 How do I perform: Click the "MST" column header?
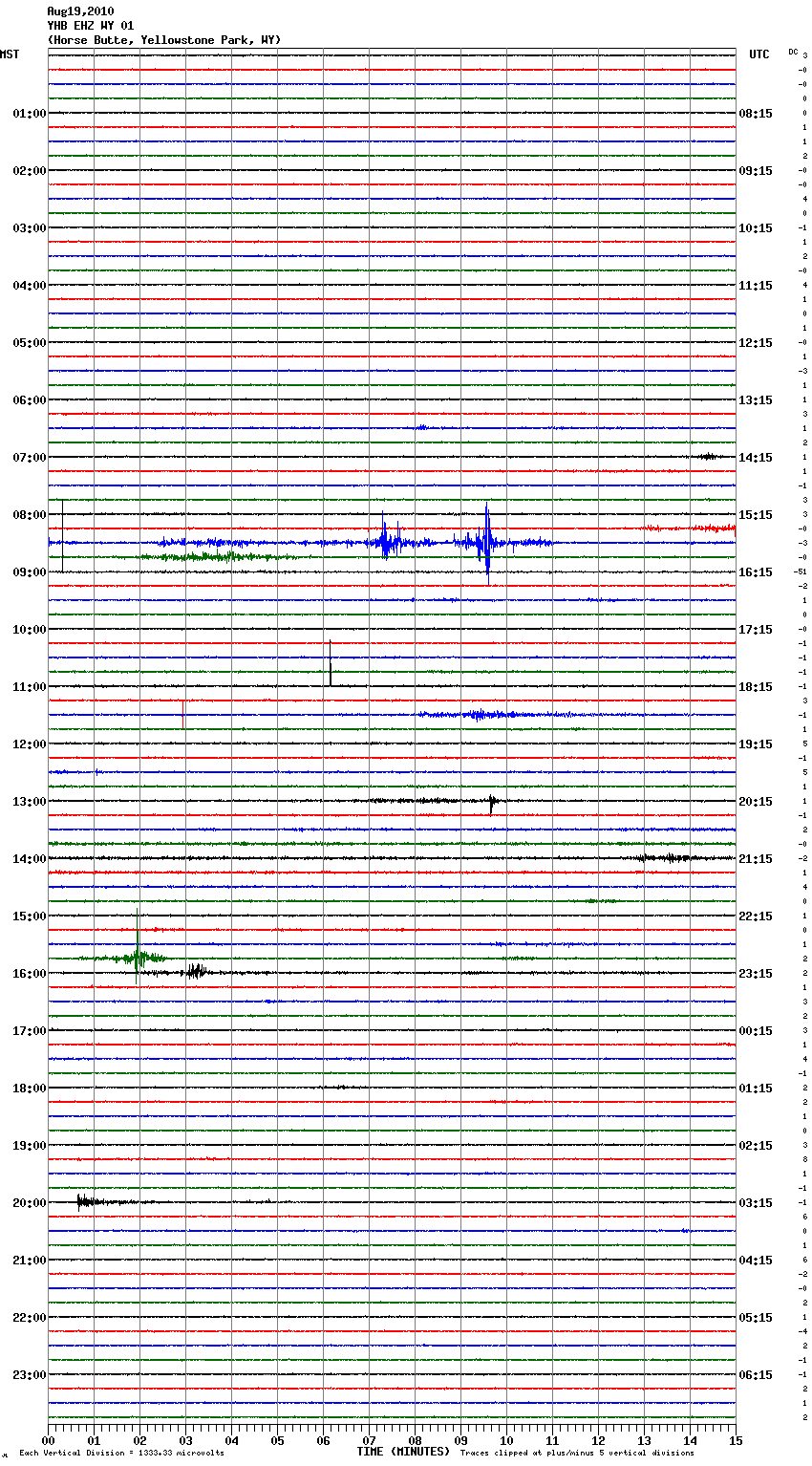click(10, 54)
